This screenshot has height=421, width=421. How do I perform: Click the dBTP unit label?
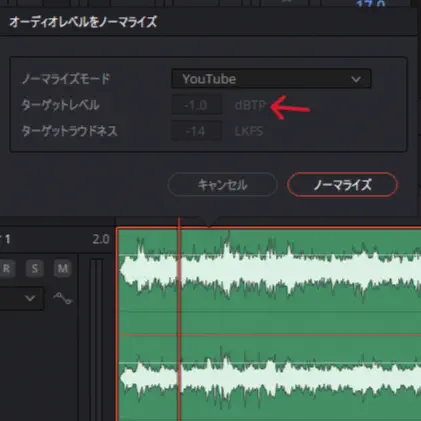(250, 105)
